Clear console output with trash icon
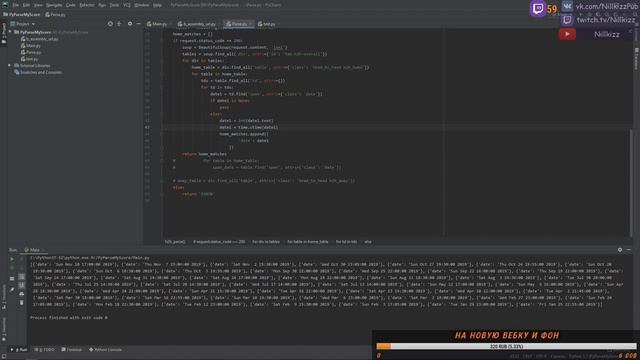The image size is (640, 360). 22,302
